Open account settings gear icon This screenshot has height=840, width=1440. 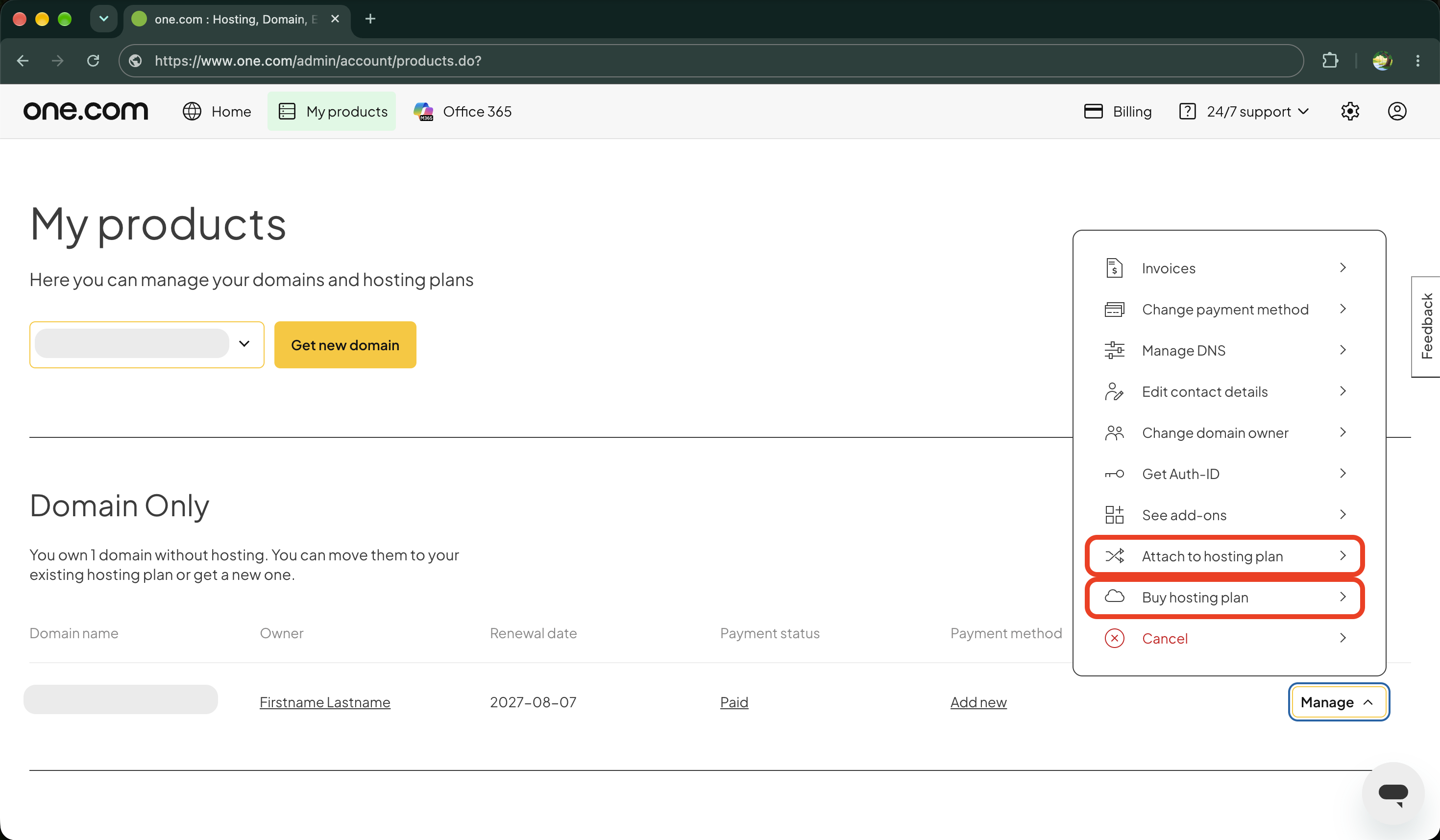[1350, 111]
